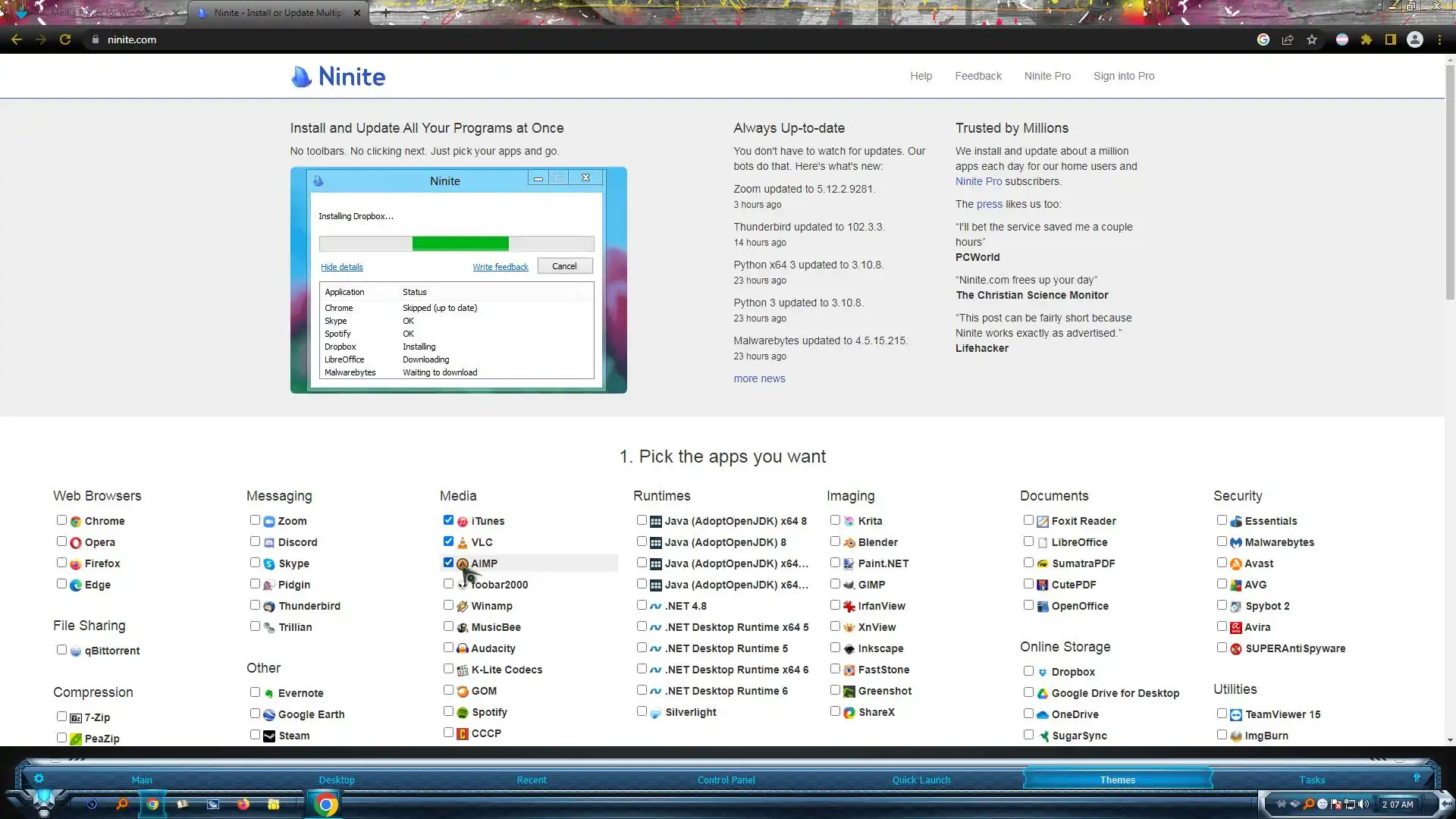The height and width of the screenshot is (819, 1456).
Task: Open the Help menu item
Action: 921,76
